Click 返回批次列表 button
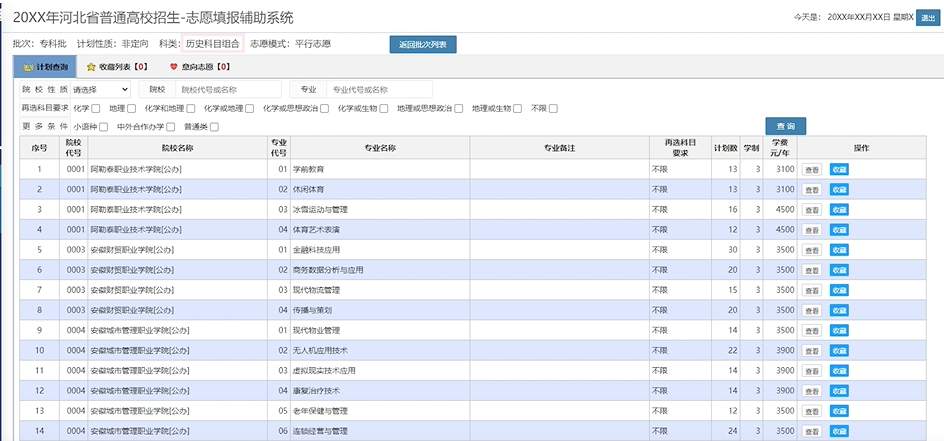Screen dimensions: 944x441 click(423, 44)
